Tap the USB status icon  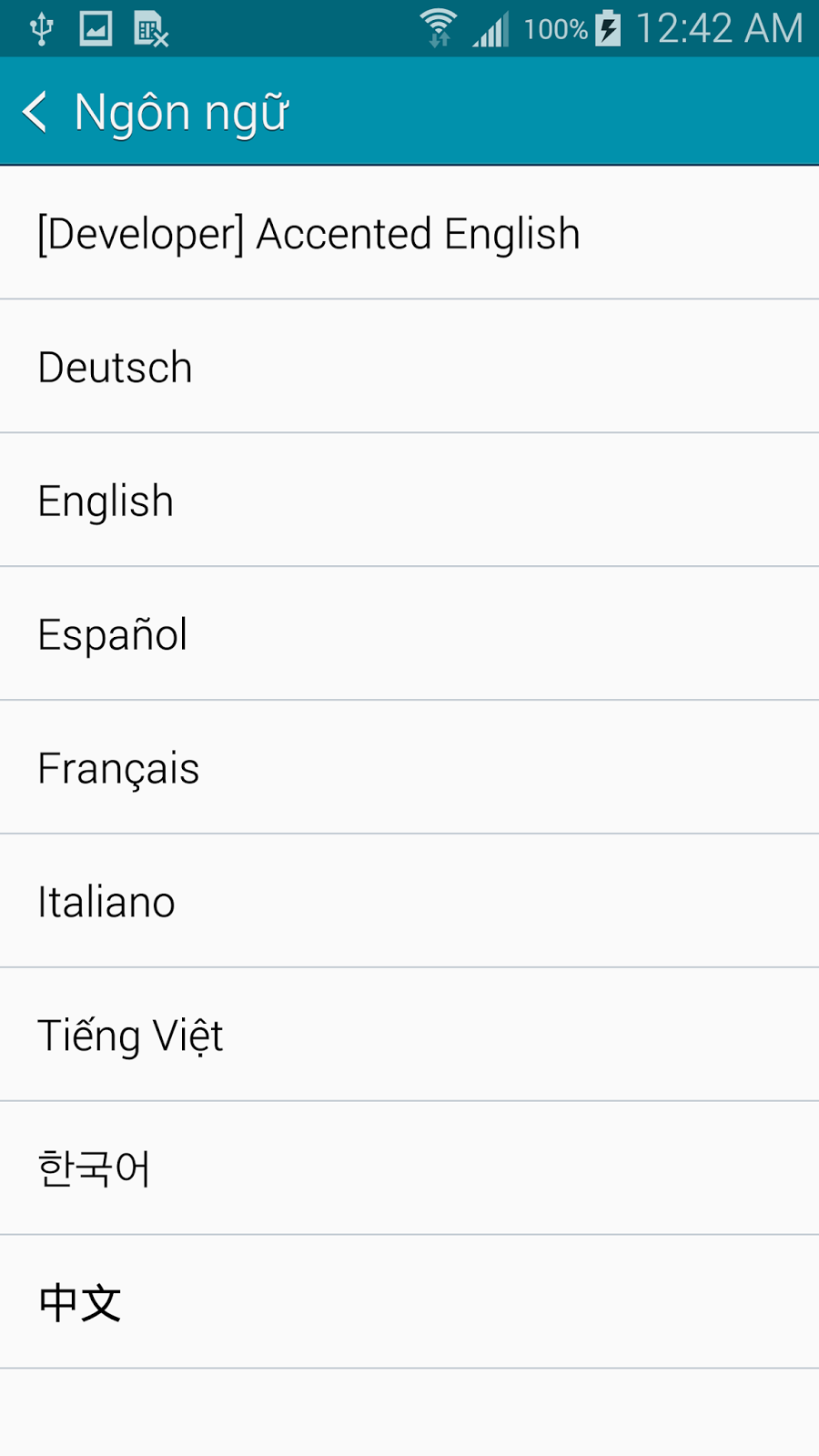(41, 29)
